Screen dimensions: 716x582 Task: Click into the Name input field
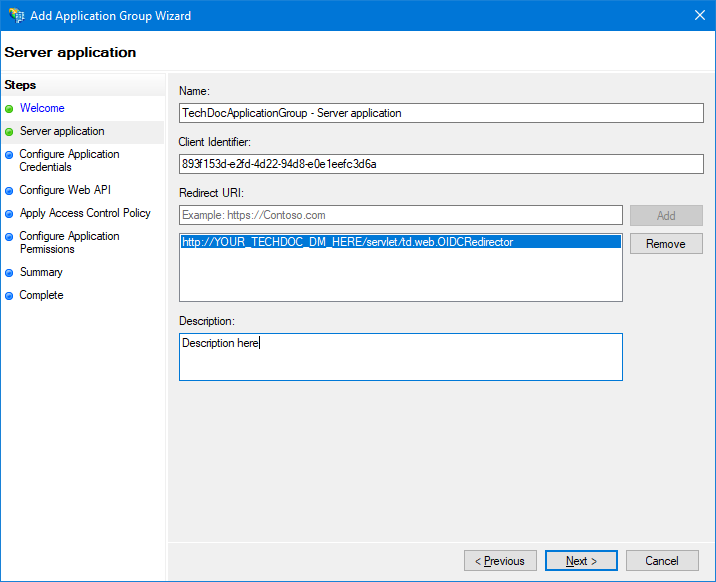point(441,113)
